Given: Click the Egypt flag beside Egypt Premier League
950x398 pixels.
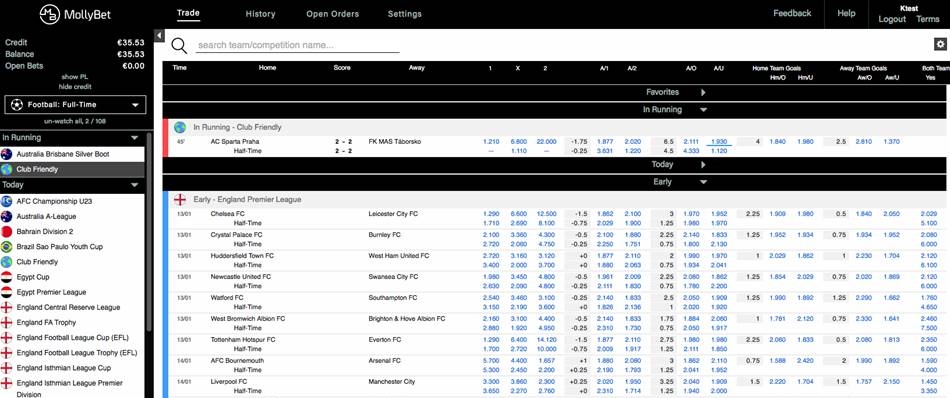Looking at the screenshot, I should (7, 292).
